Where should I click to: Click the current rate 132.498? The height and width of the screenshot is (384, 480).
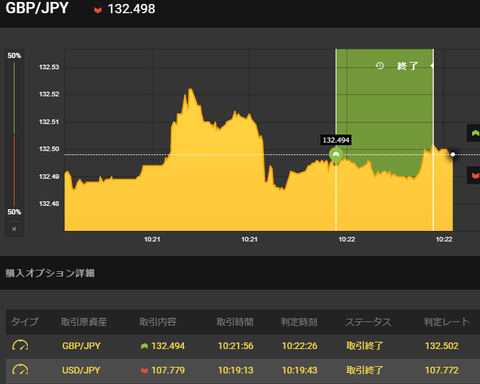pos(131,9)
